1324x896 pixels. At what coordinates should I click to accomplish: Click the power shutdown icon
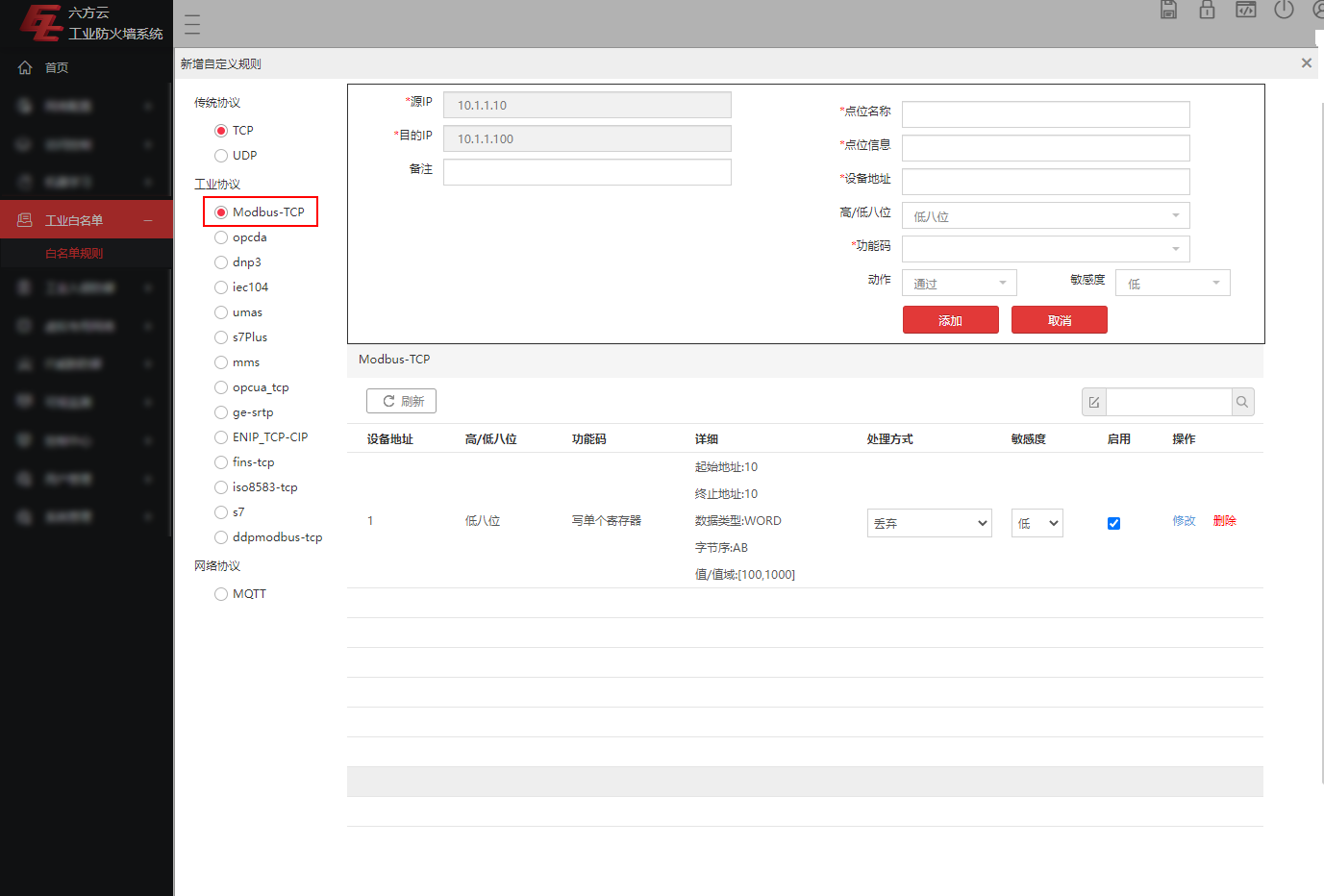[x=1284, y=10]
